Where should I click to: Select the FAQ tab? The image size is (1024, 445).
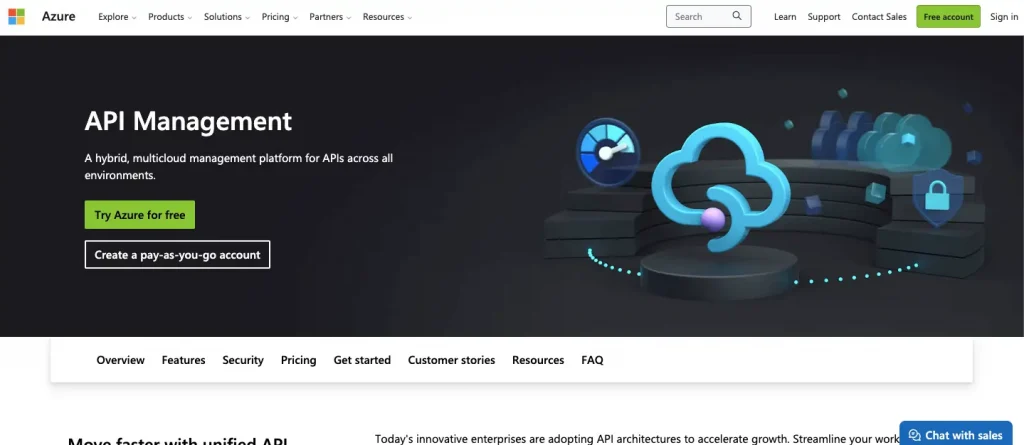(592, 360)
